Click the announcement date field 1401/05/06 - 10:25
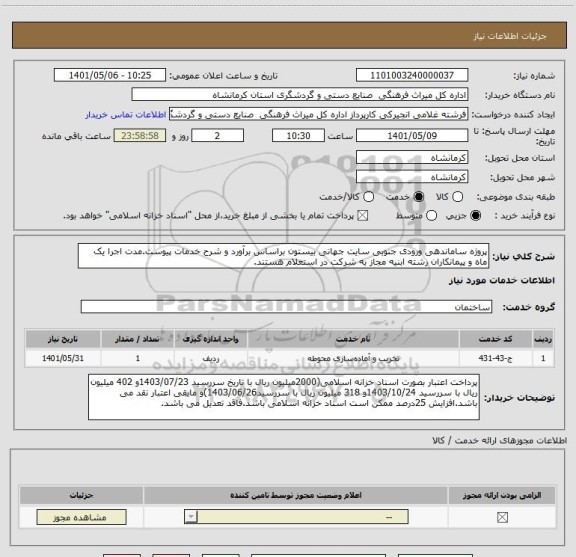576x557 pixels. [x=110, y=75]
